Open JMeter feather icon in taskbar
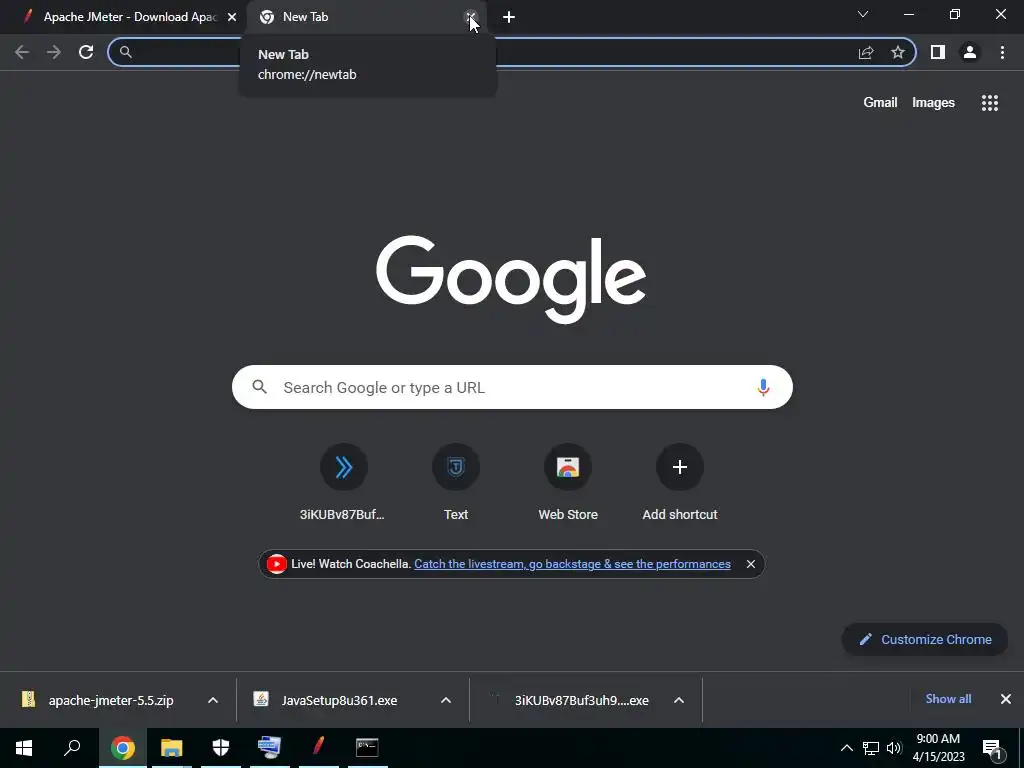Image resolution: width=1024 pixels, height=768 pixels. pyautogui.click(x=319, y=748)
